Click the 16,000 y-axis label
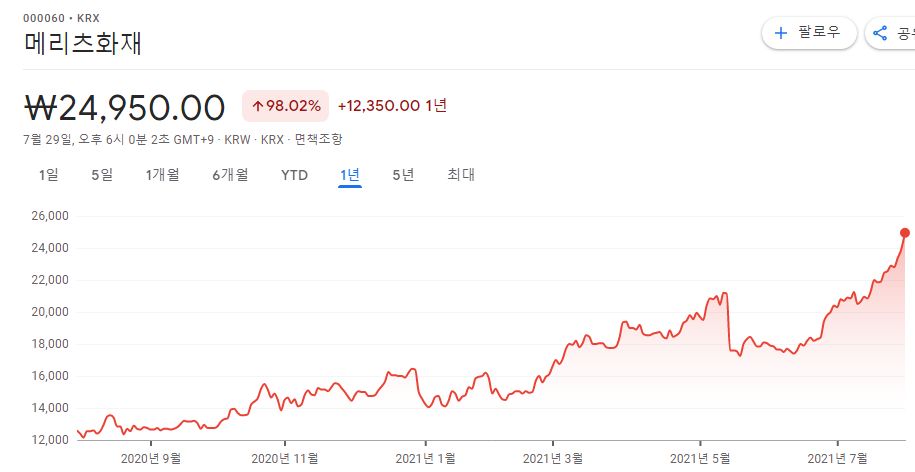This screenshot has height=472, width=915. click(49, 376)
